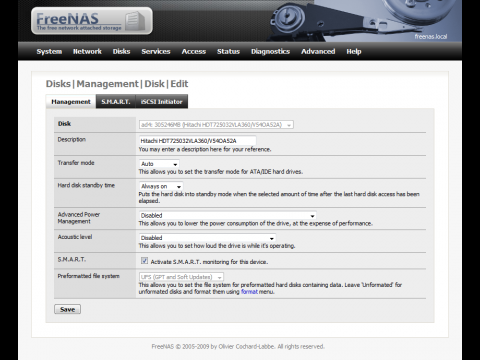
Task: Open the Diagnostics menu
Action: (x=270, y=52)
